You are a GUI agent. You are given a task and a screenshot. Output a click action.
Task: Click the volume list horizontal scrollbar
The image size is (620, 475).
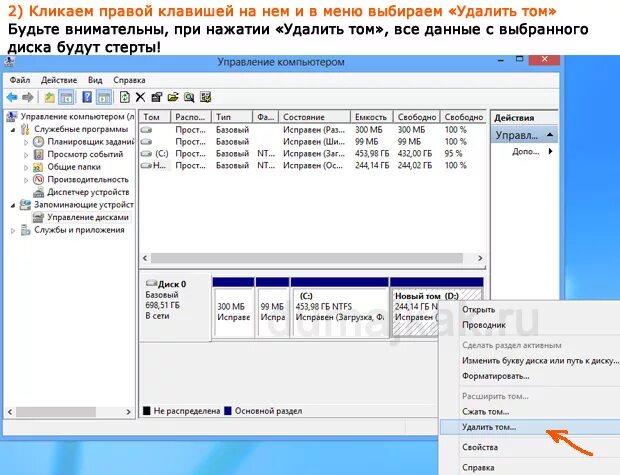(307, 258)
